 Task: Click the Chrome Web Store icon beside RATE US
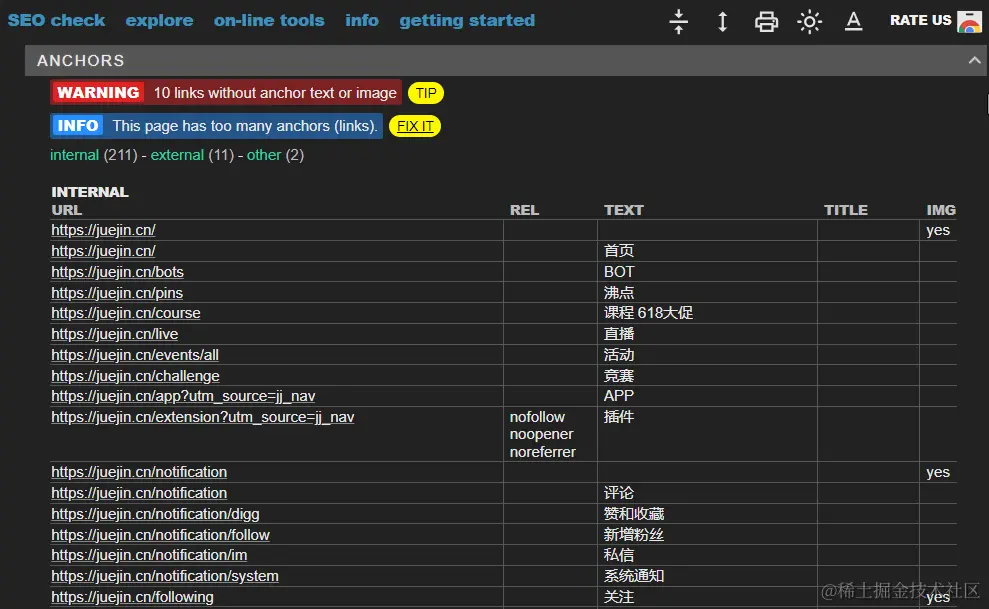pyautogui.click(x=969, y=21)
